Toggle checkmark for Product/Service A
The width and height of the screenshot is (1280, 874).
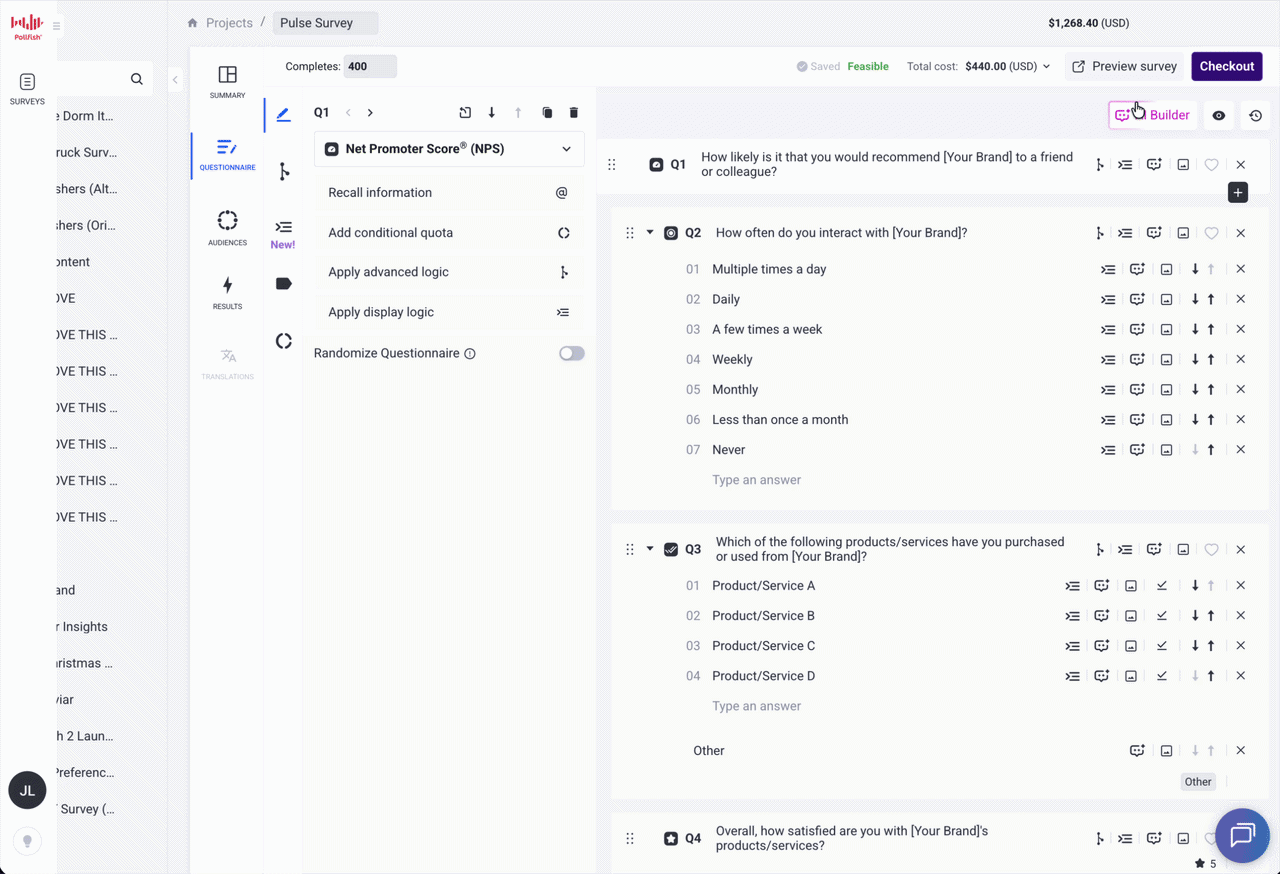pos(1162,586)
